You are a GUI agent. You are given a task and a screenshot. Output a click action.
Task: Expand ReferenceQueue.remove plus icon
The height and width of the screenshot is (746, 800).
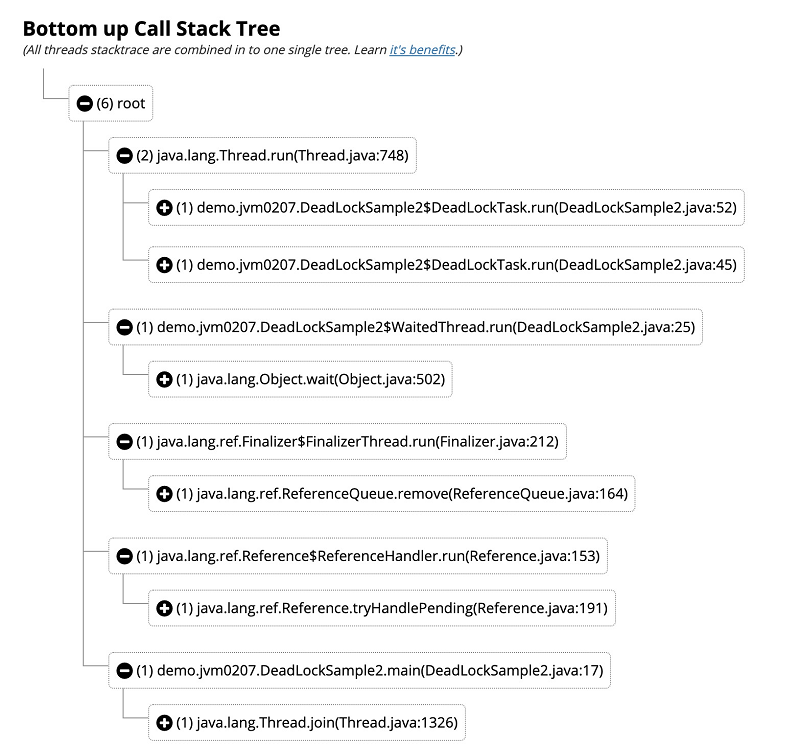[x=165, y=493]
